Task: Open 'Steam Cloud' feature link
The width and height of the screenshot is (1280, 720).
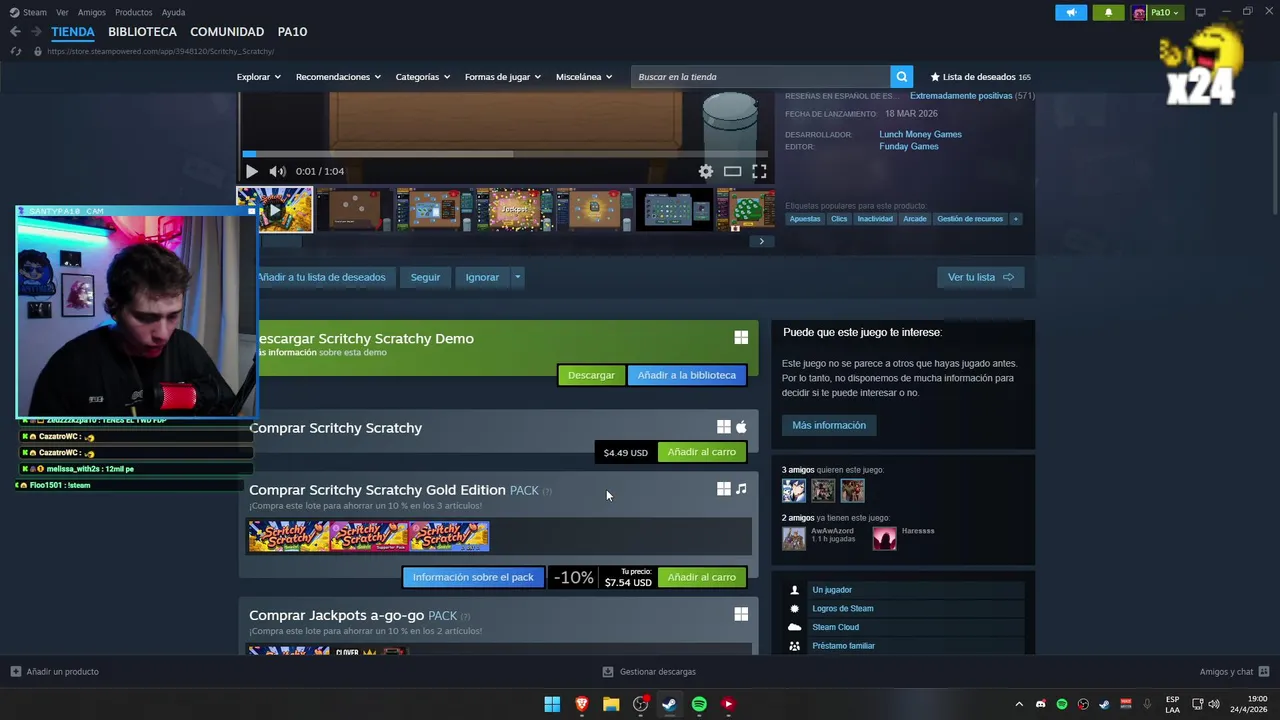Action: click(x=835, y=627)
